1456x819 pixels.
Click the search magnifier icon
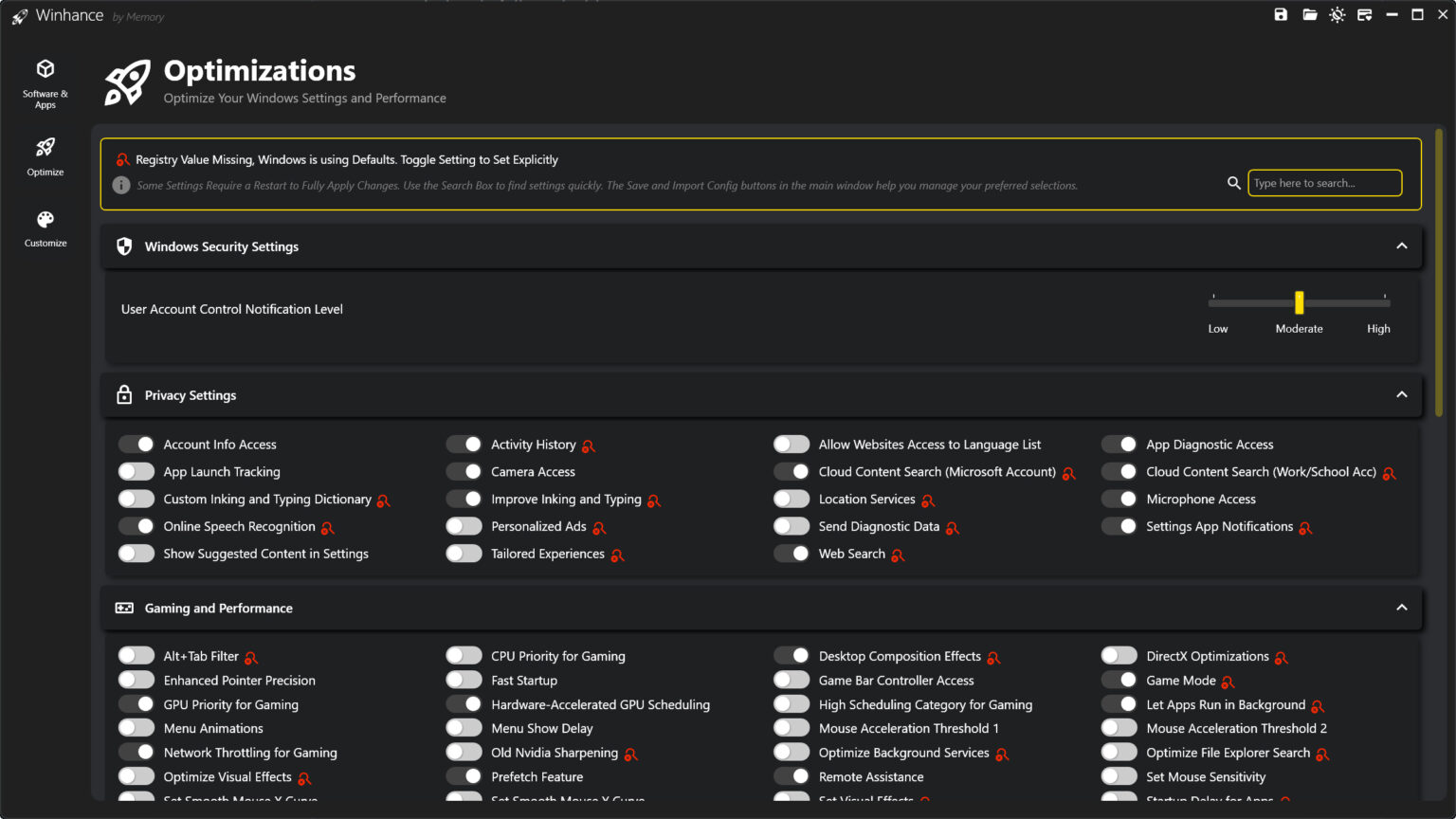[x=1233, y=182]
